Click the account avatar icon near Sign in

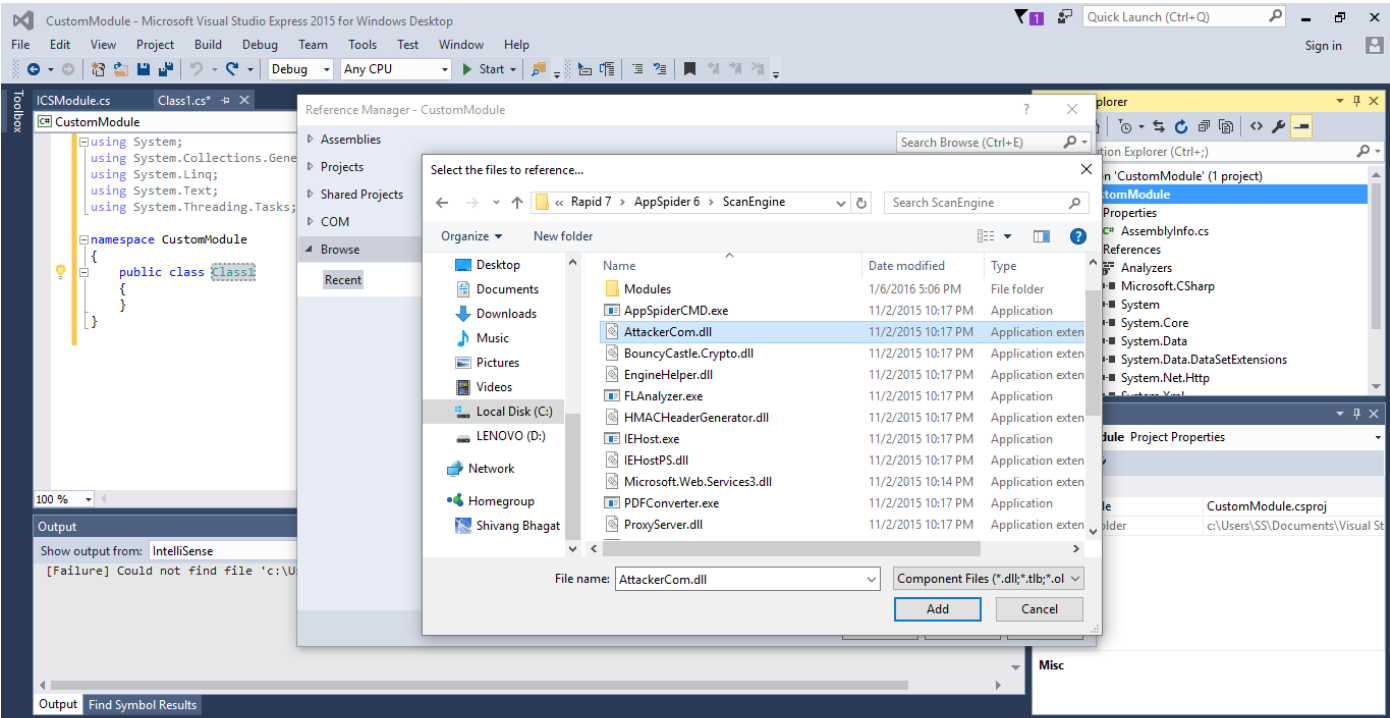[x=1374, y=45]
